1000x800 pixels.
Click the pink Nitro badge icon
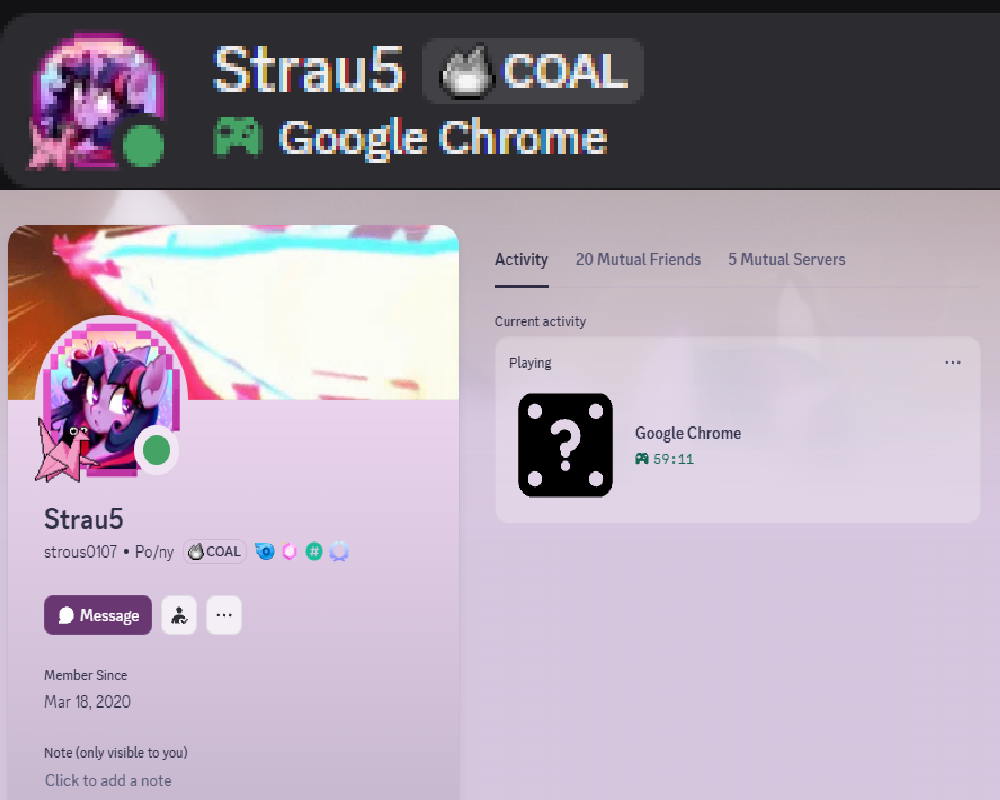click(290, 551)
